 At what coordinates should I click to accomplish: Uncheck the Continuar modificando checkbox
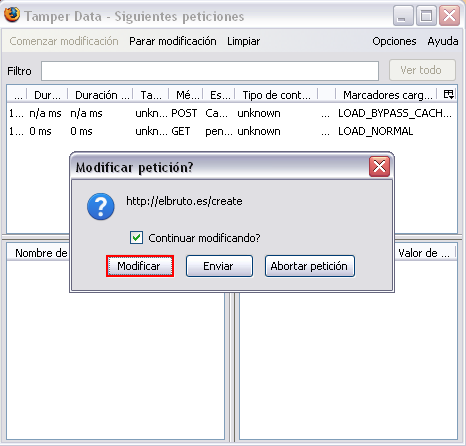[x=136, y=238]
